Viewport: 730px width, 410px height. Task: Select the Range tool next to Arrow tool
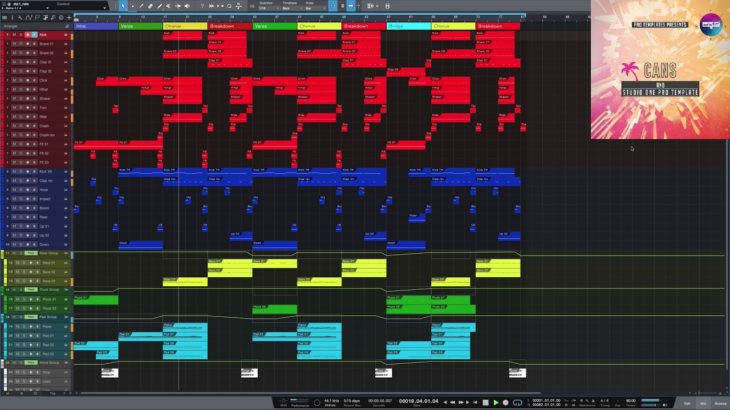click(x=132, y=6)
